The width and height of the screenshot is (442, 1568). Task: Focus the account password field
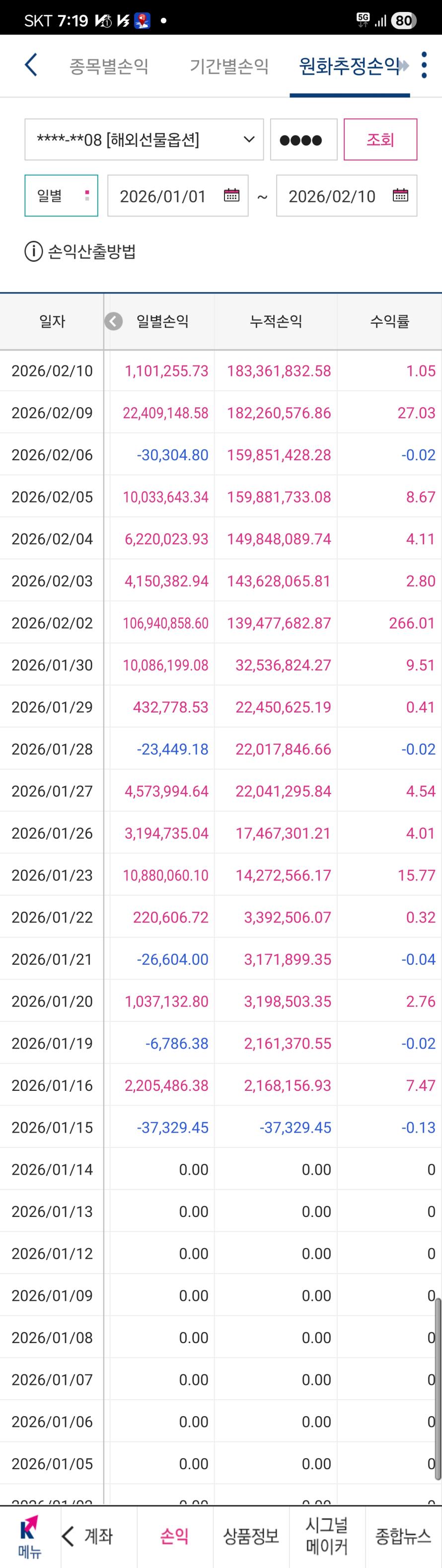(304, 140)
